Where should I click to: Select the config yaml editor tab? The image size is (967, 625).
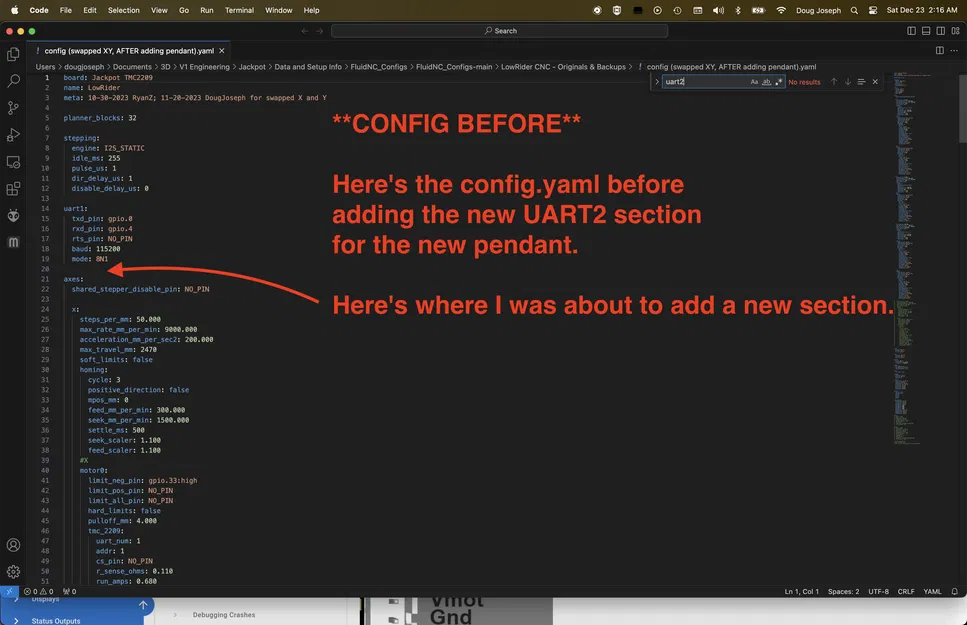tap(129, 51)
